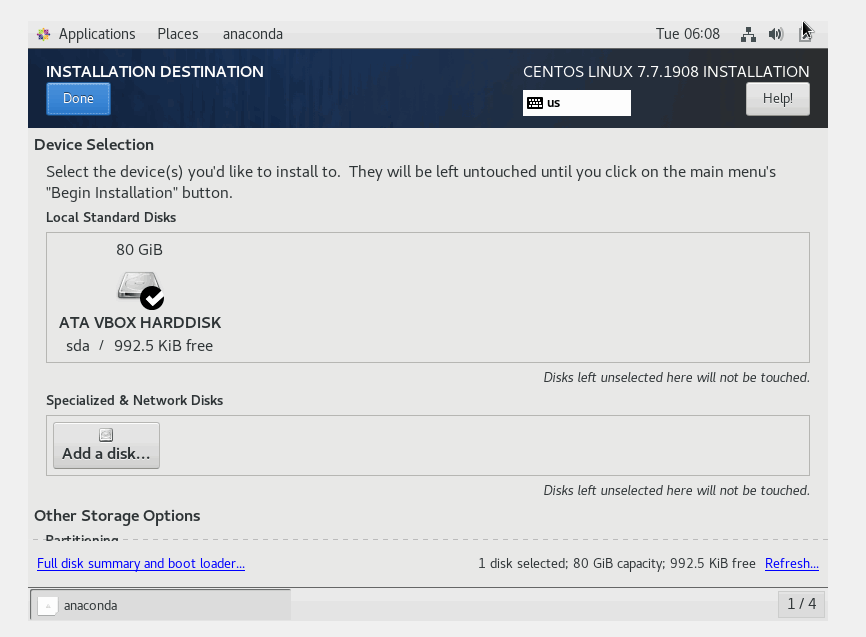Open the anaconda app menu in top bar
The width and height of the screenshot is (866, 637).
pyautogui.click(x=253, y=34)
